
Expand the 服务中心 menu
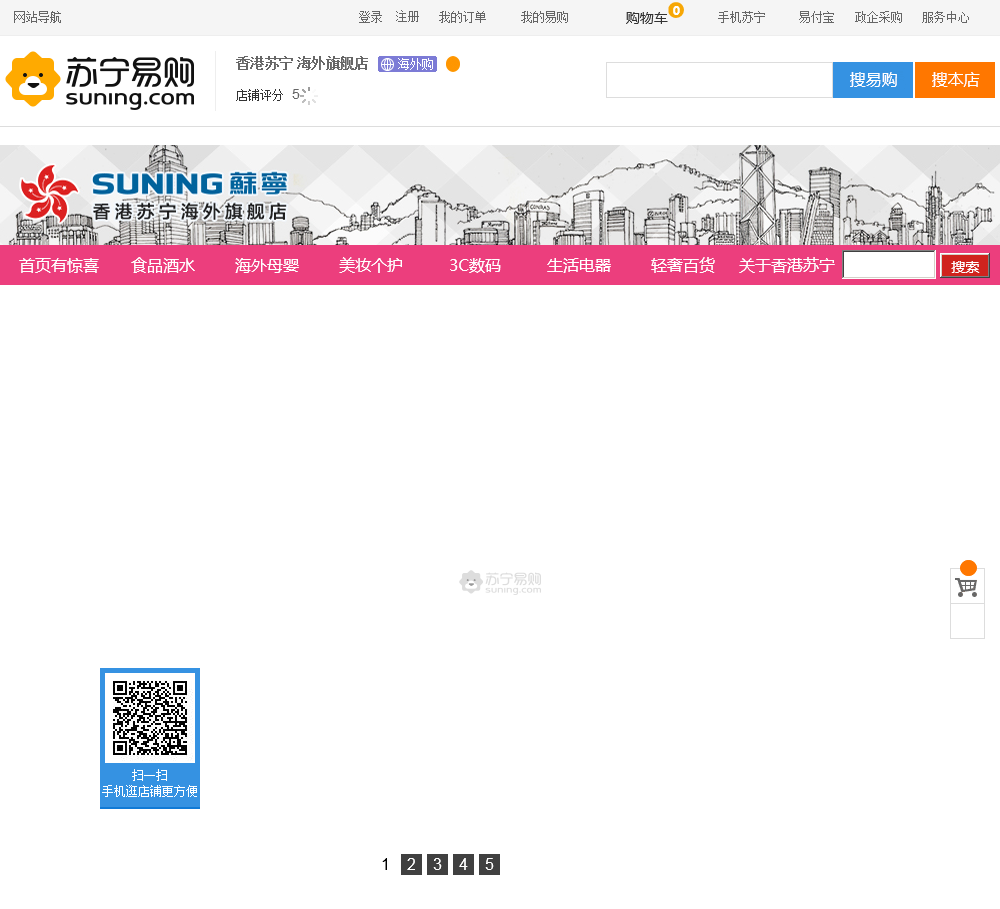pos(945,17)
